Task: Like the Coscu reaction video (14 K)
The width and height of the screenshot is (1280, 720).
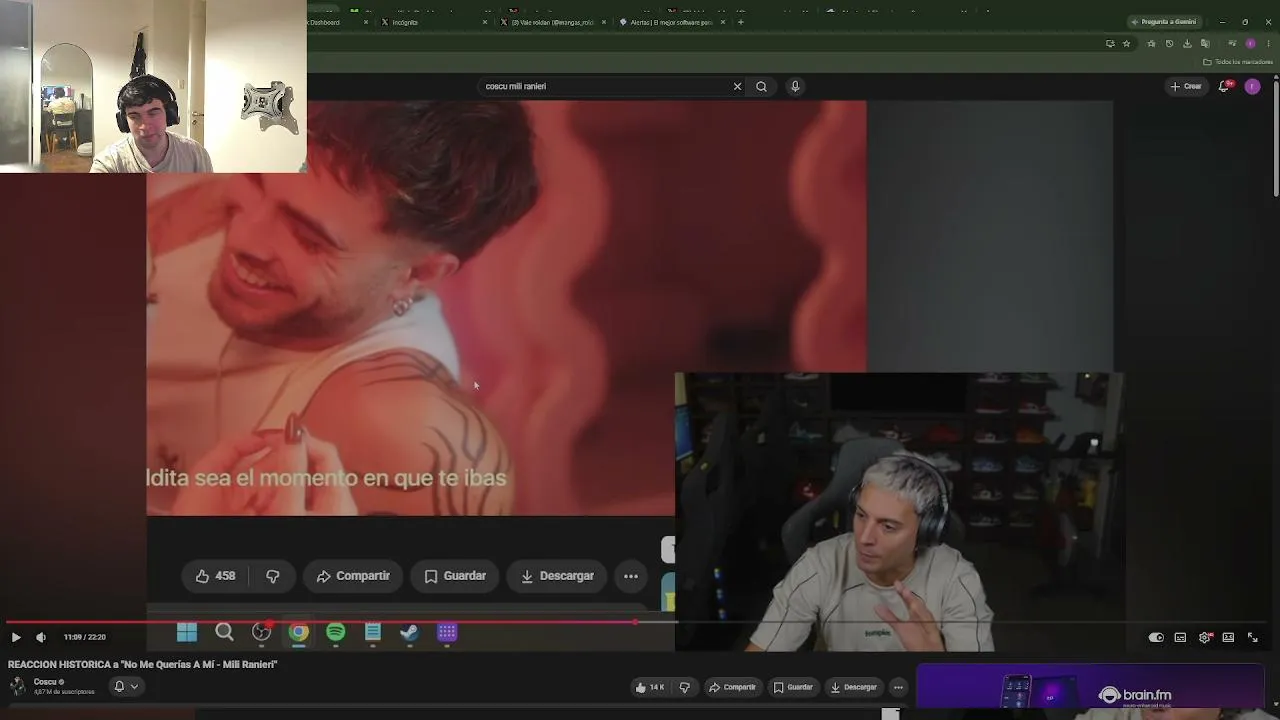Action: tap(650, 687)
